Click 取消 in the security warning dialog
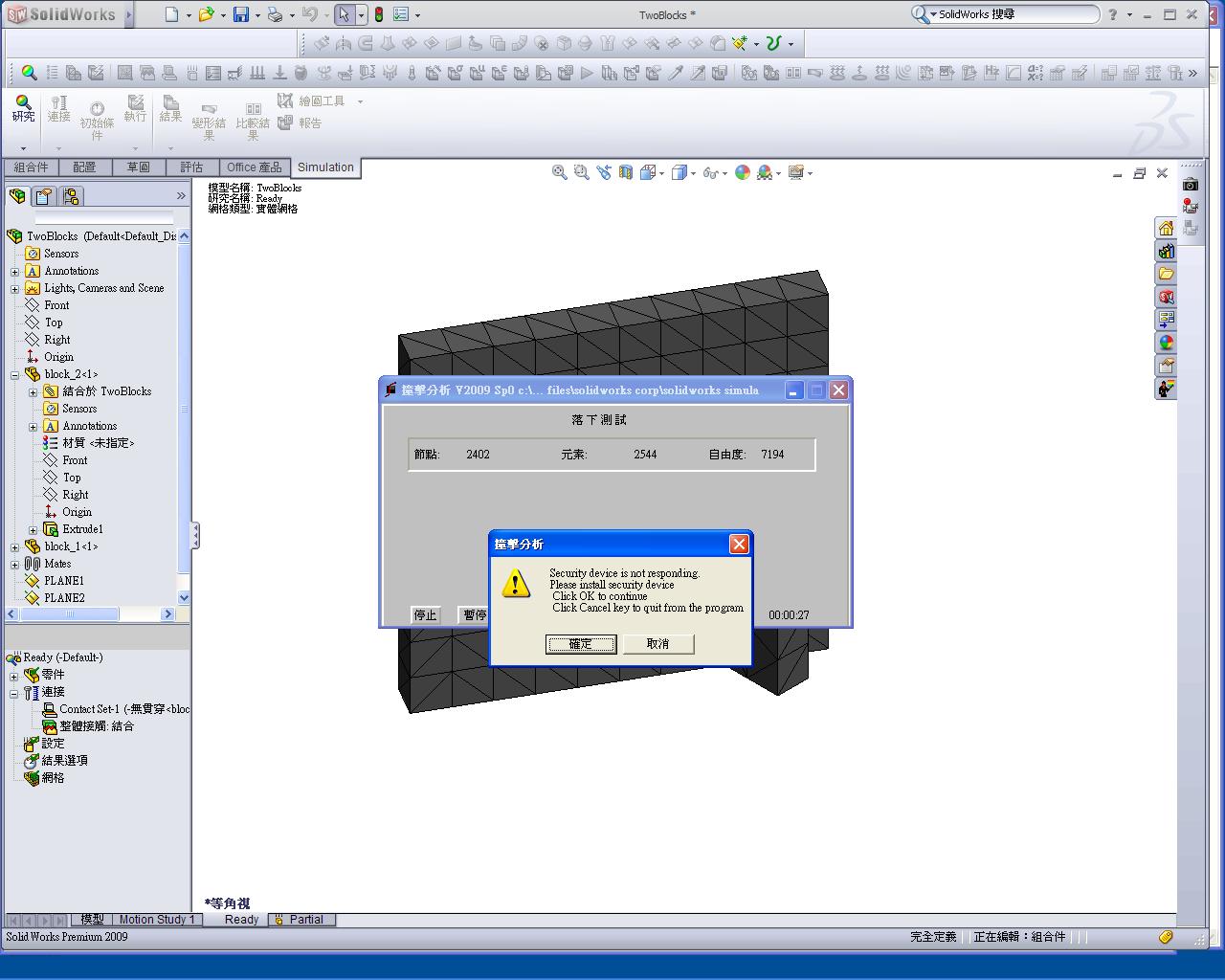 click(658, 644)
